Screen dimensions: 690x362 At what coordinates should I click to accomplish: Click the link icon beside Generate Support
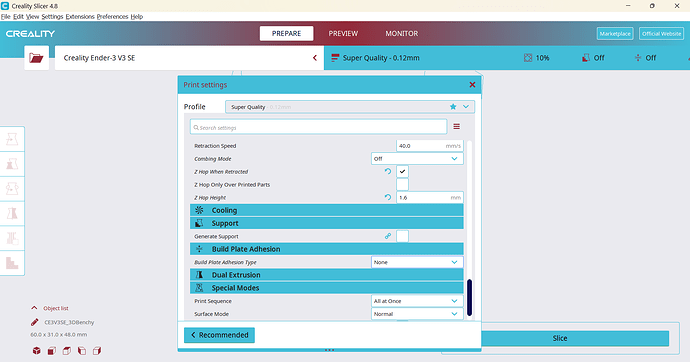[x=388, y=236]
